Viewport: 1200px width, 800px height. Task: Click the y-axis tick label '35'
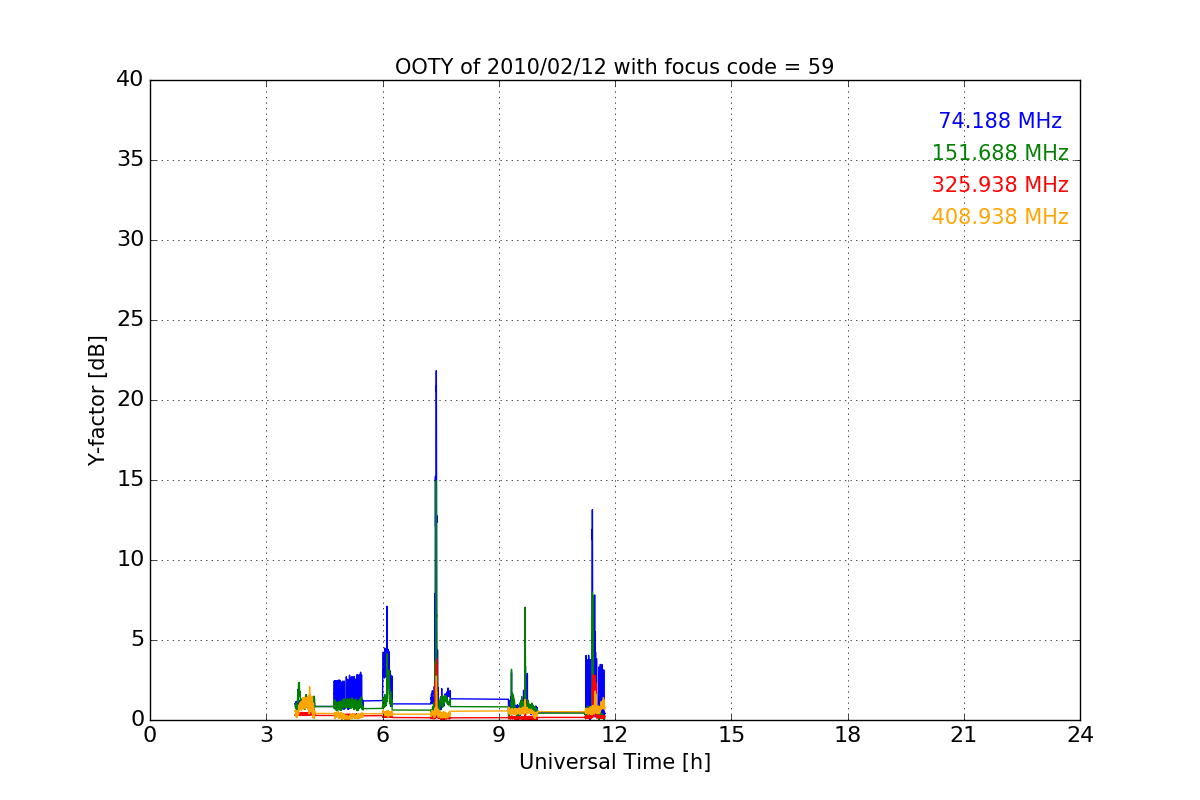point(130,160)
